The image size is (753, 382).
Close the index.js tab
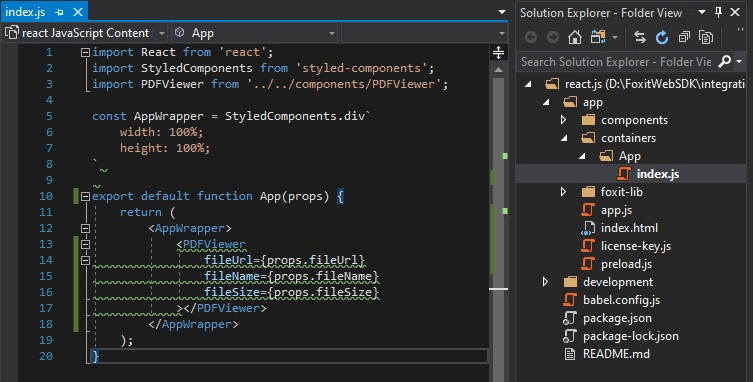point(78,12)
